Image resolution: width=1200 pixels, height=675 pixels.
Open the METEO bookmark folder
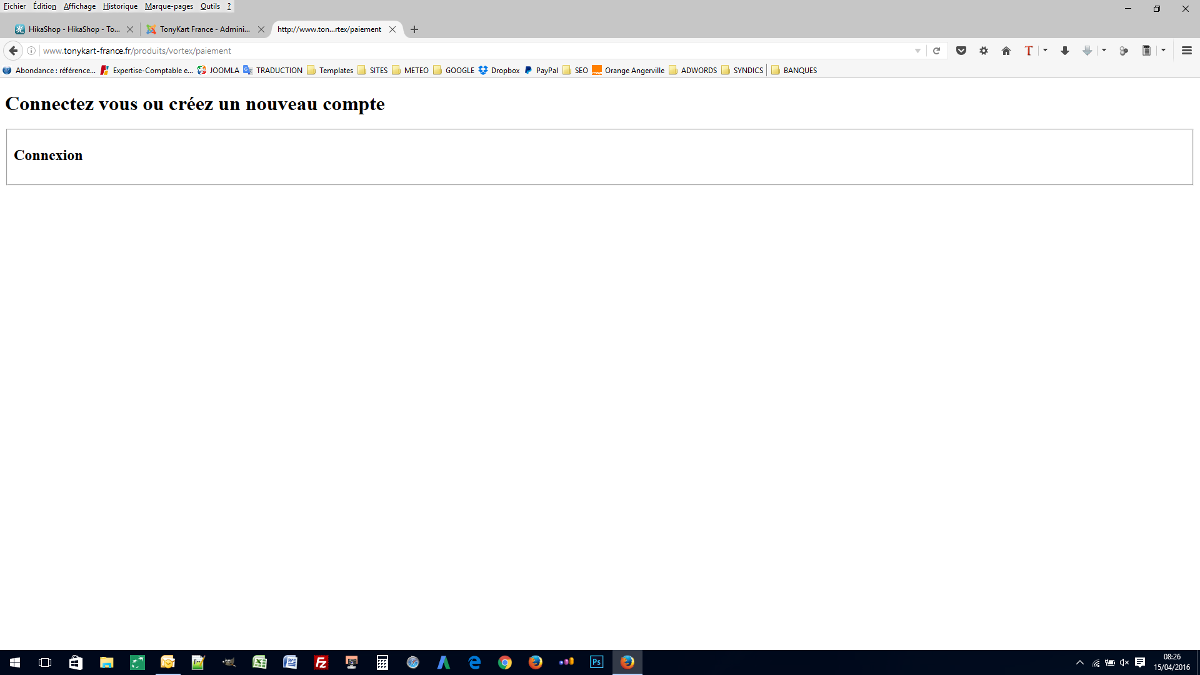pyautogui.click(x=410, y=70)
